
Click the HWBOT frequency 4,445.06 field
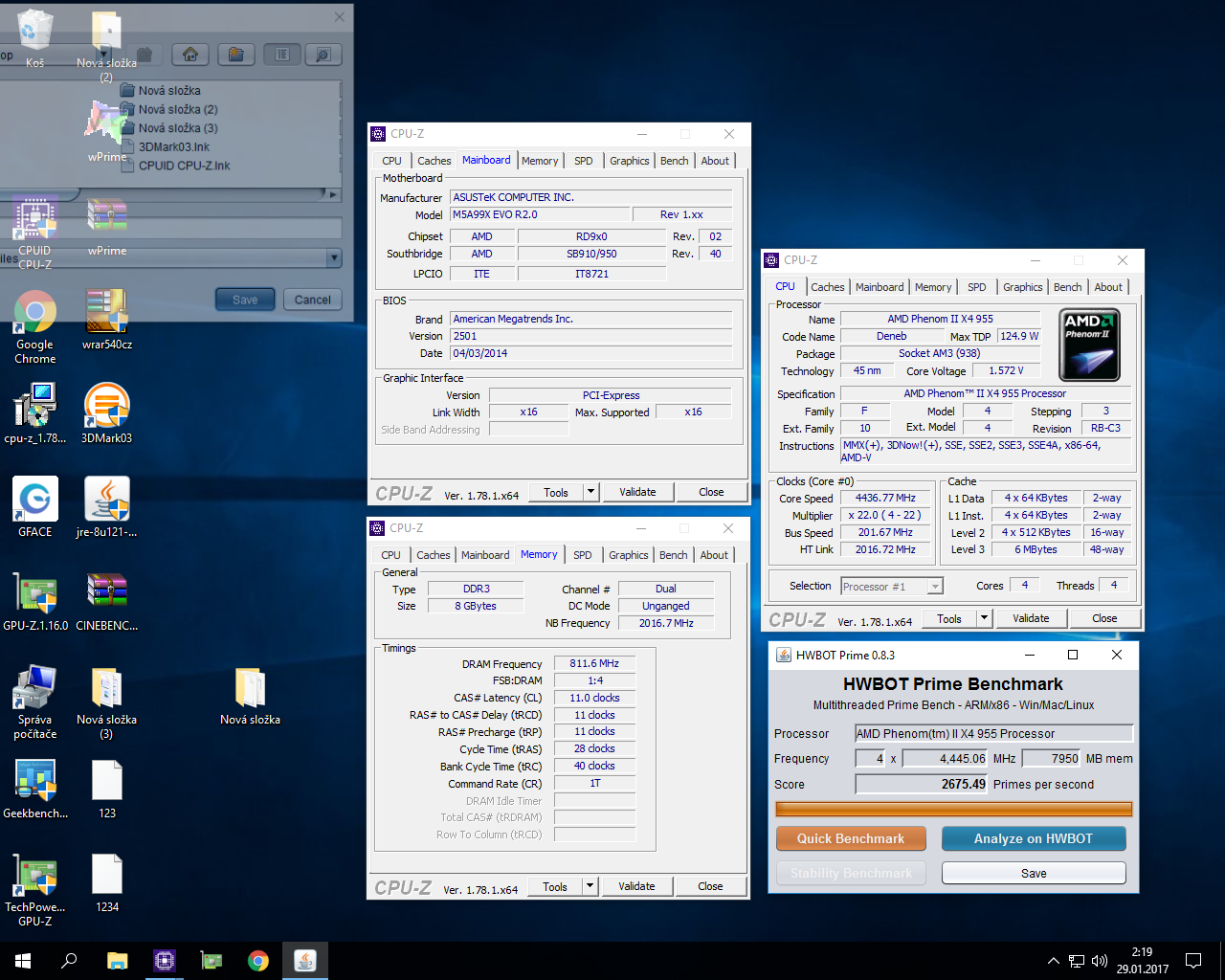[x=946, y=758]
